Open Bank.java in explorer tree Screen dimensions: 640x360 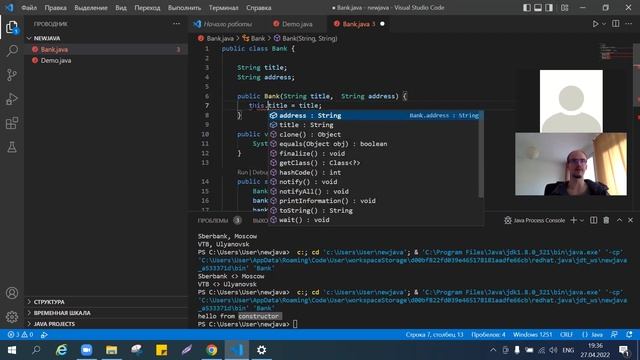pyautogui.click(x=106, y=49)
